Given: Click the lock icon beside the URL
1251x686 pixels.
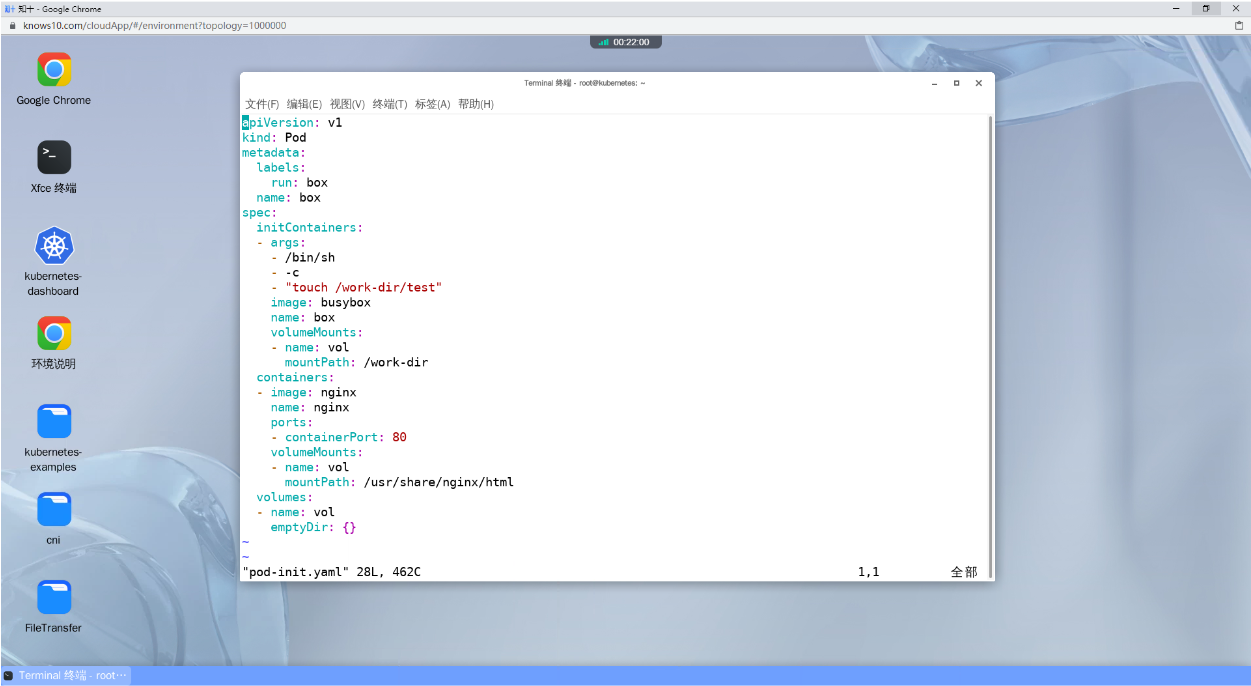Looking at the screenshot, I should 13,25.
